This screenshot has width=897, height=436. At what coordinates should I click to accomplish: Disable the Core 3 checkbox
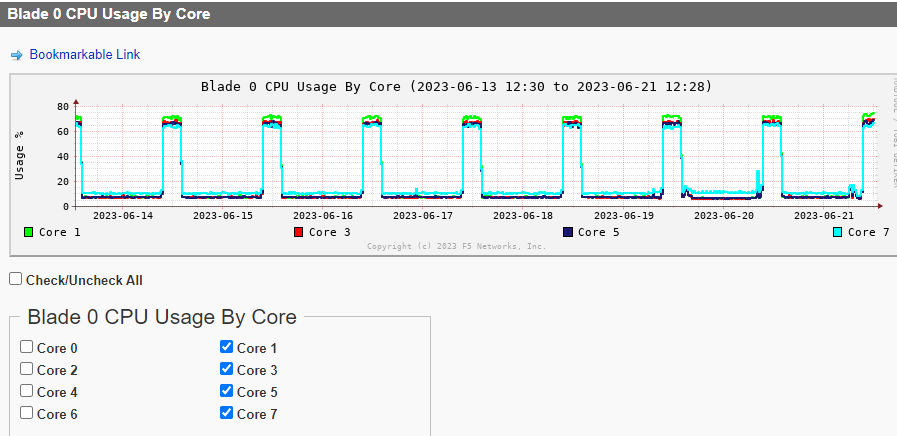227,370
